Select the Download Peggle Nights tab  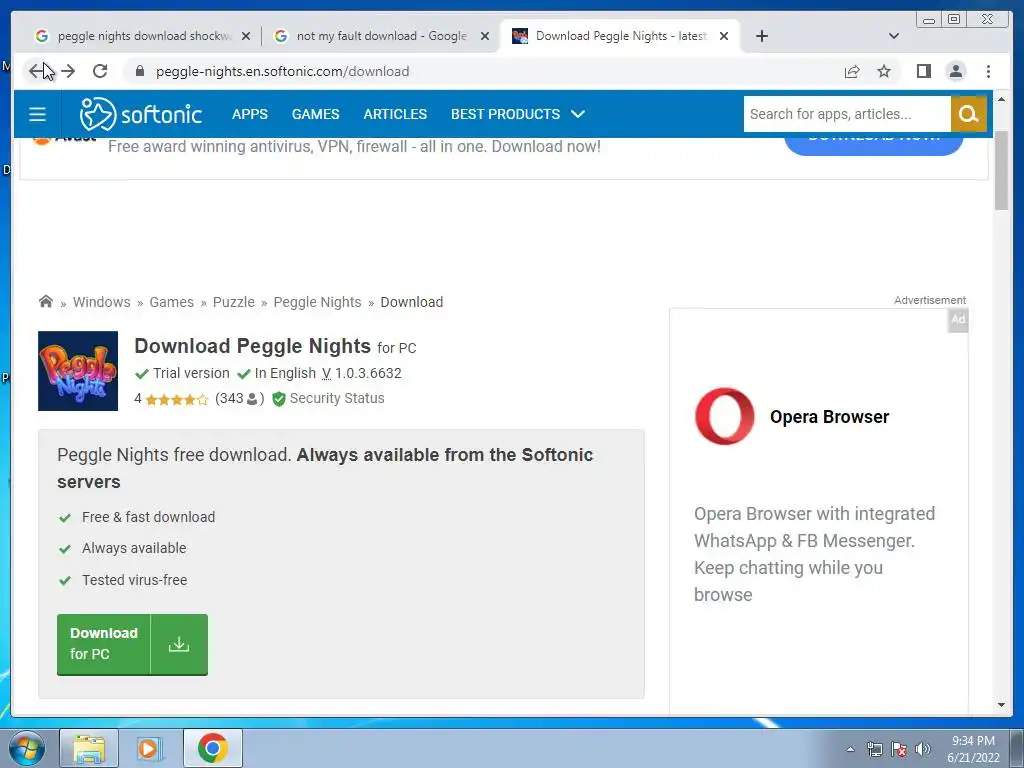tap(620, 36)
